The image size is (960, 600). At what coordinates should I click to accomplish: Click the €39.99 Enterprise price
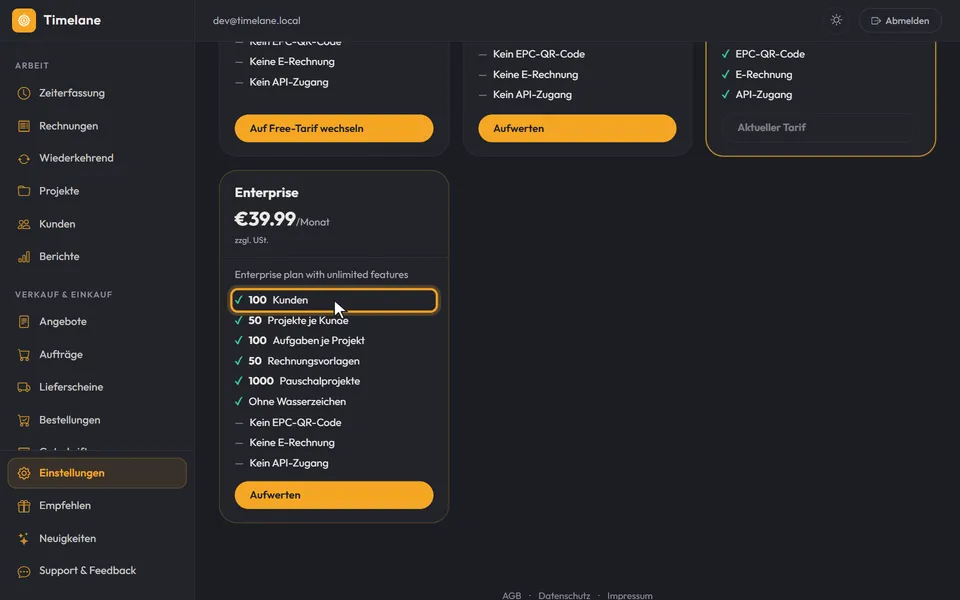point(265,219)
